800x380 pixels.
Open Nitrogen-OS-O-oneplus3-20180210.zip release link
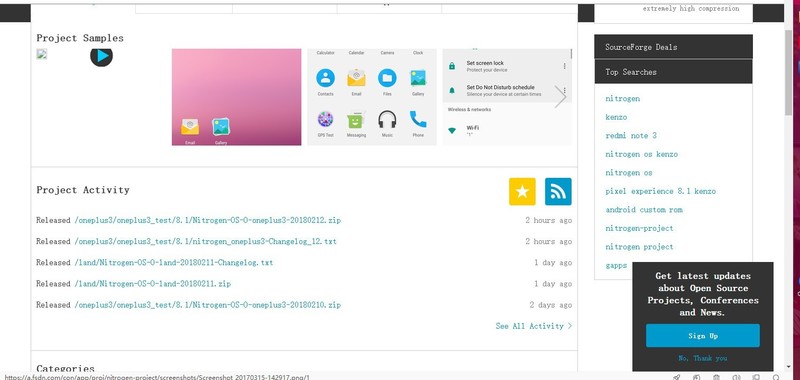pos(208,305)
